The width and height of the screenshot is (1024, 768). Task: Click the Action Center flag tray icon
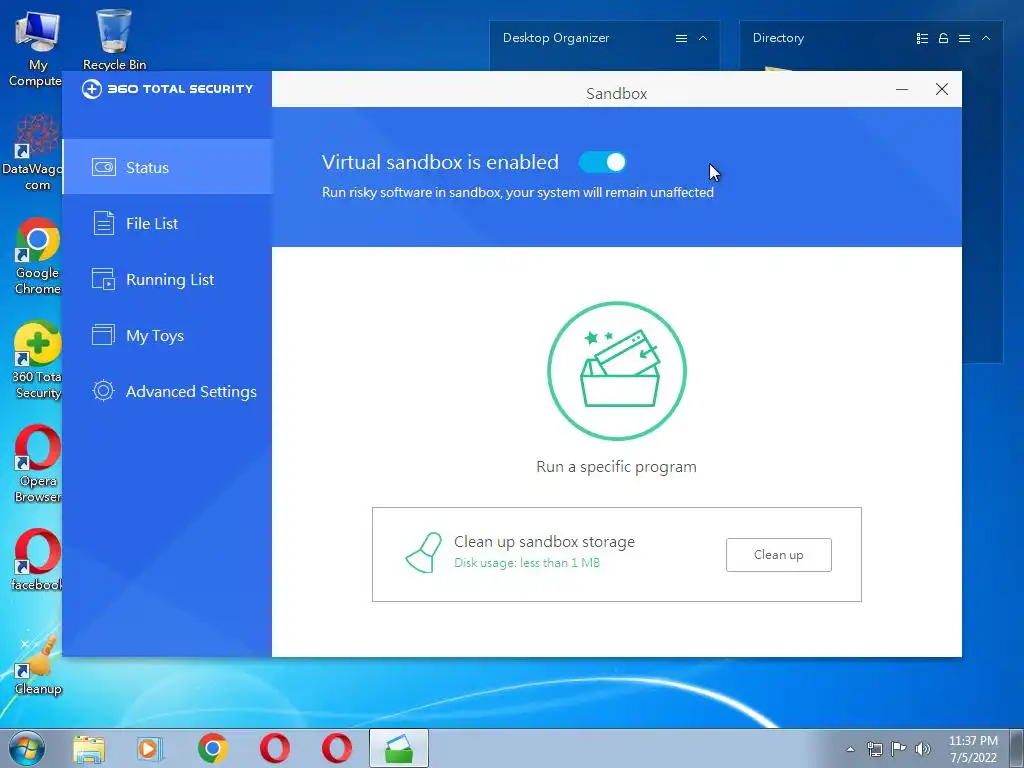[899, 749]
